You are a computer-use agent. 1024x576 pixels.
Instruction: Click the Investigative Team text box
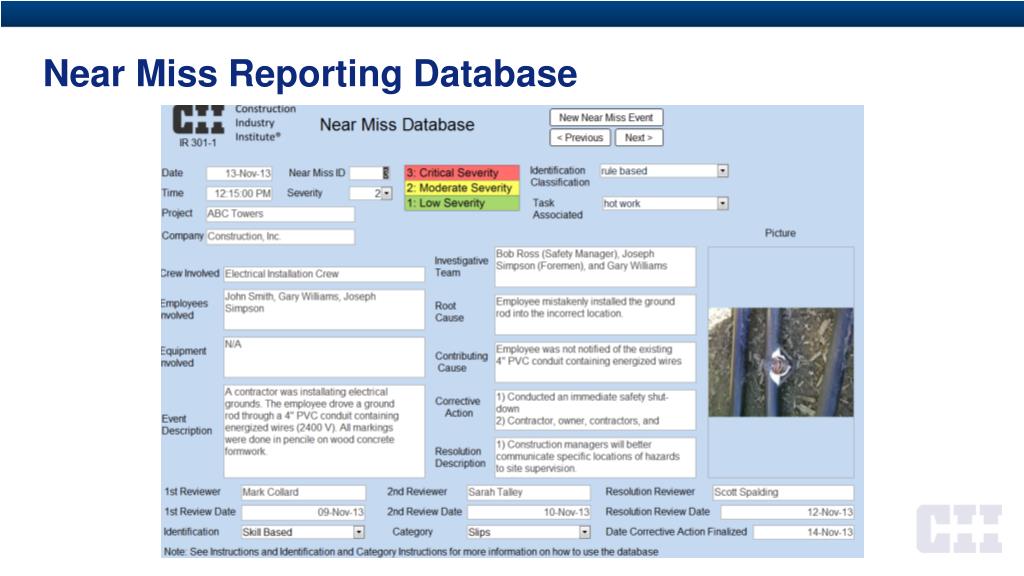click(595, 266)
